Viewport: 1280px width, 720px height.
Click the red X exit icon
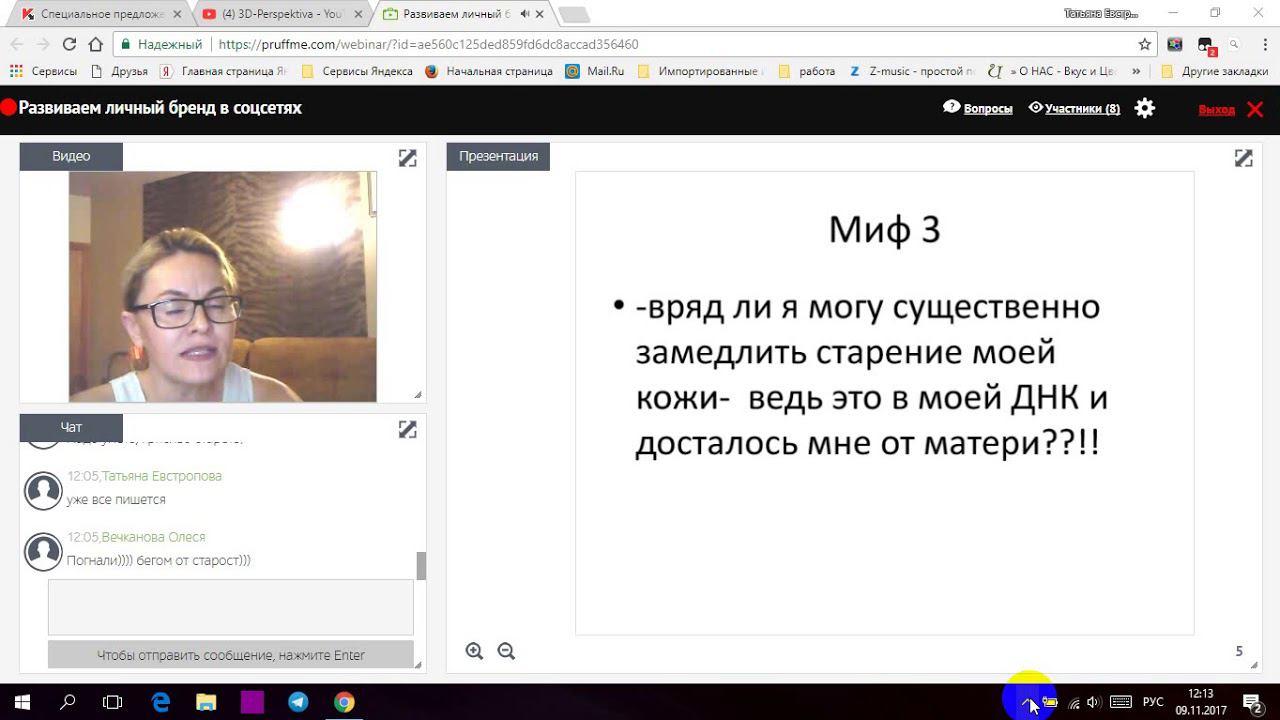[x=1255, y=109]
